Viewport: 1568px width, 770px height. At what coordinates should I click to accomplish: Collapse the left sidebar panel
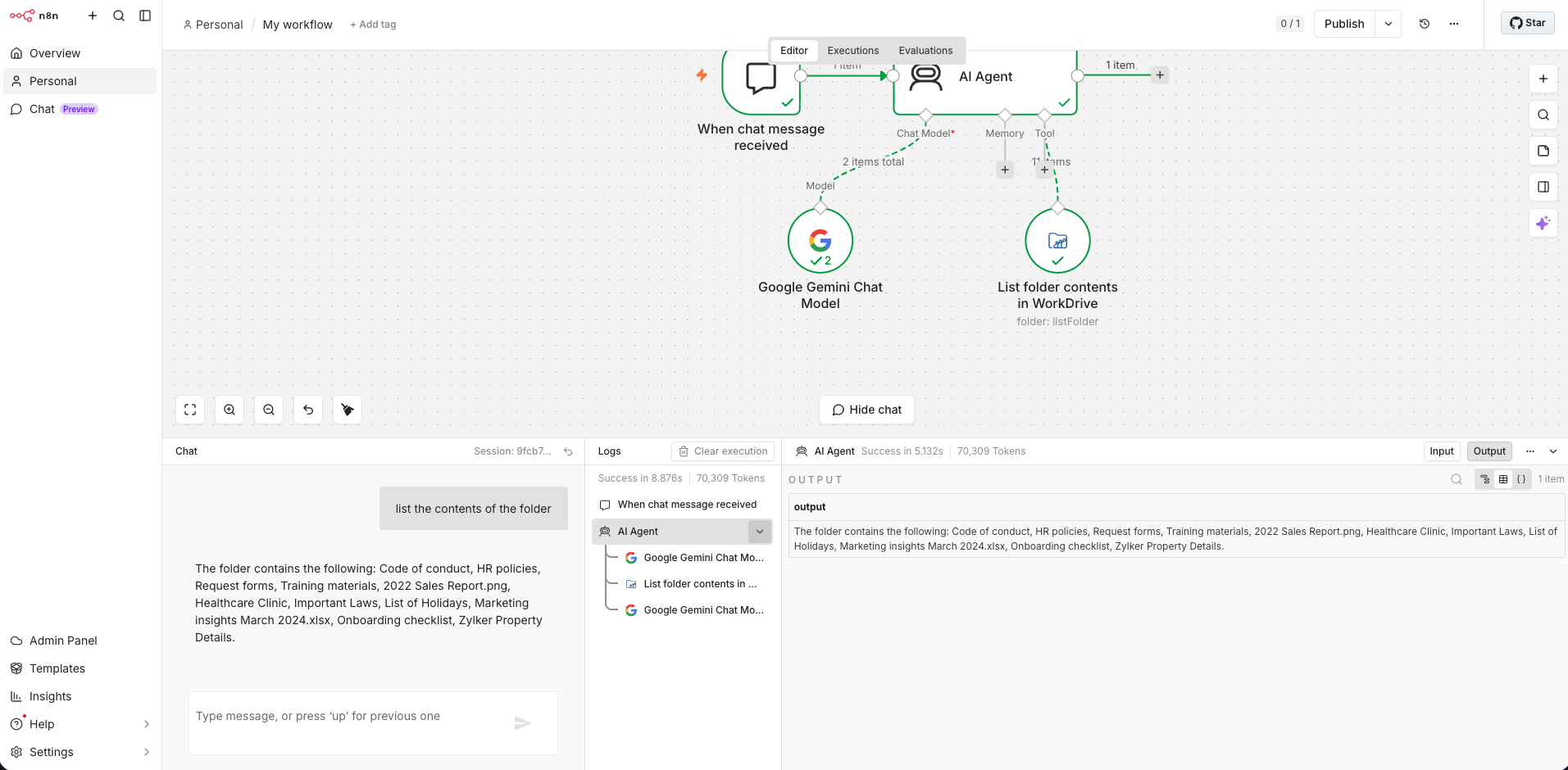pyautogui.click(x=145, y=16)
